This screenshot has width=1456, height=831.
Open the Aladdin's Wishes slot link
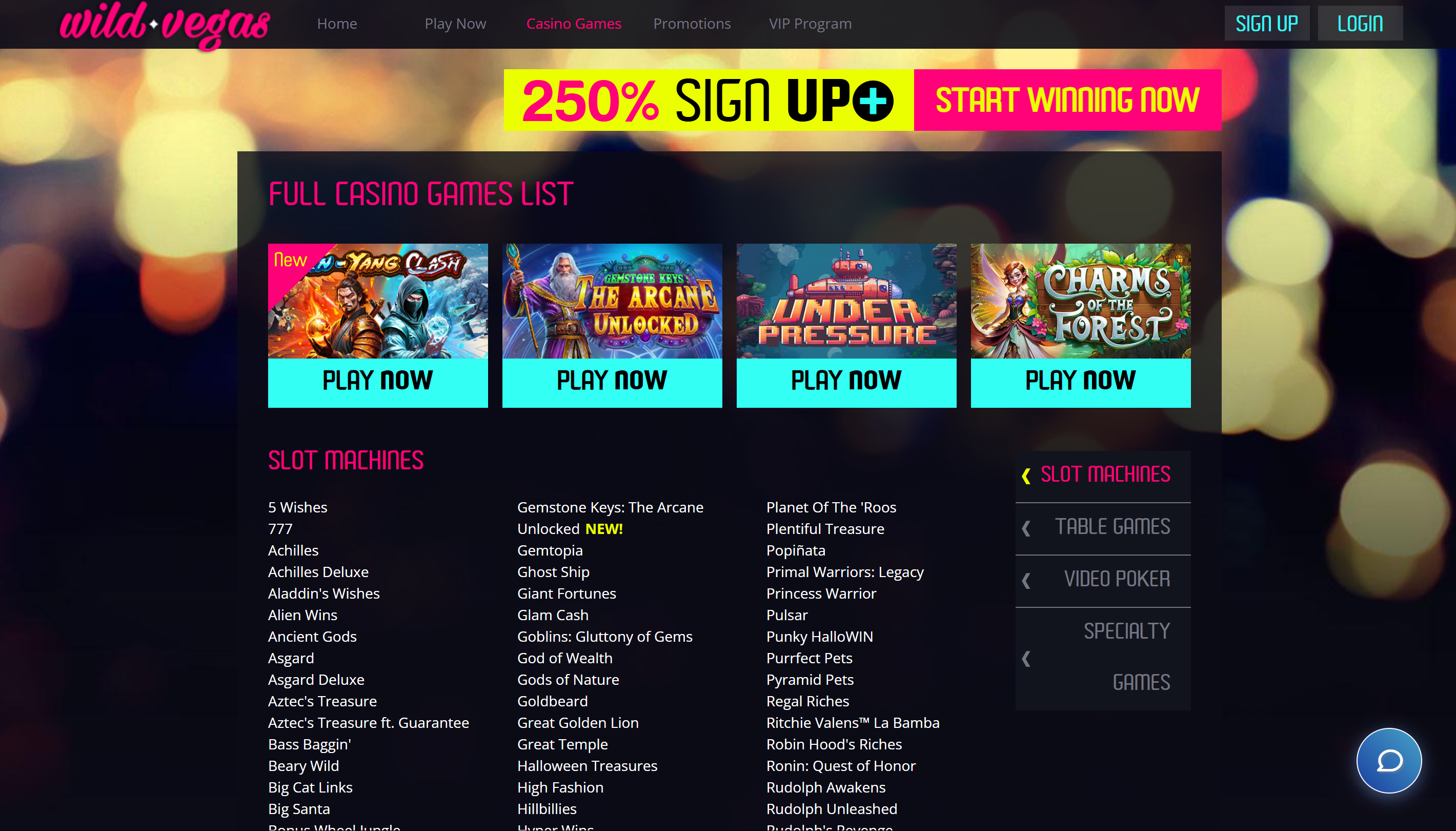click(323, 593)
